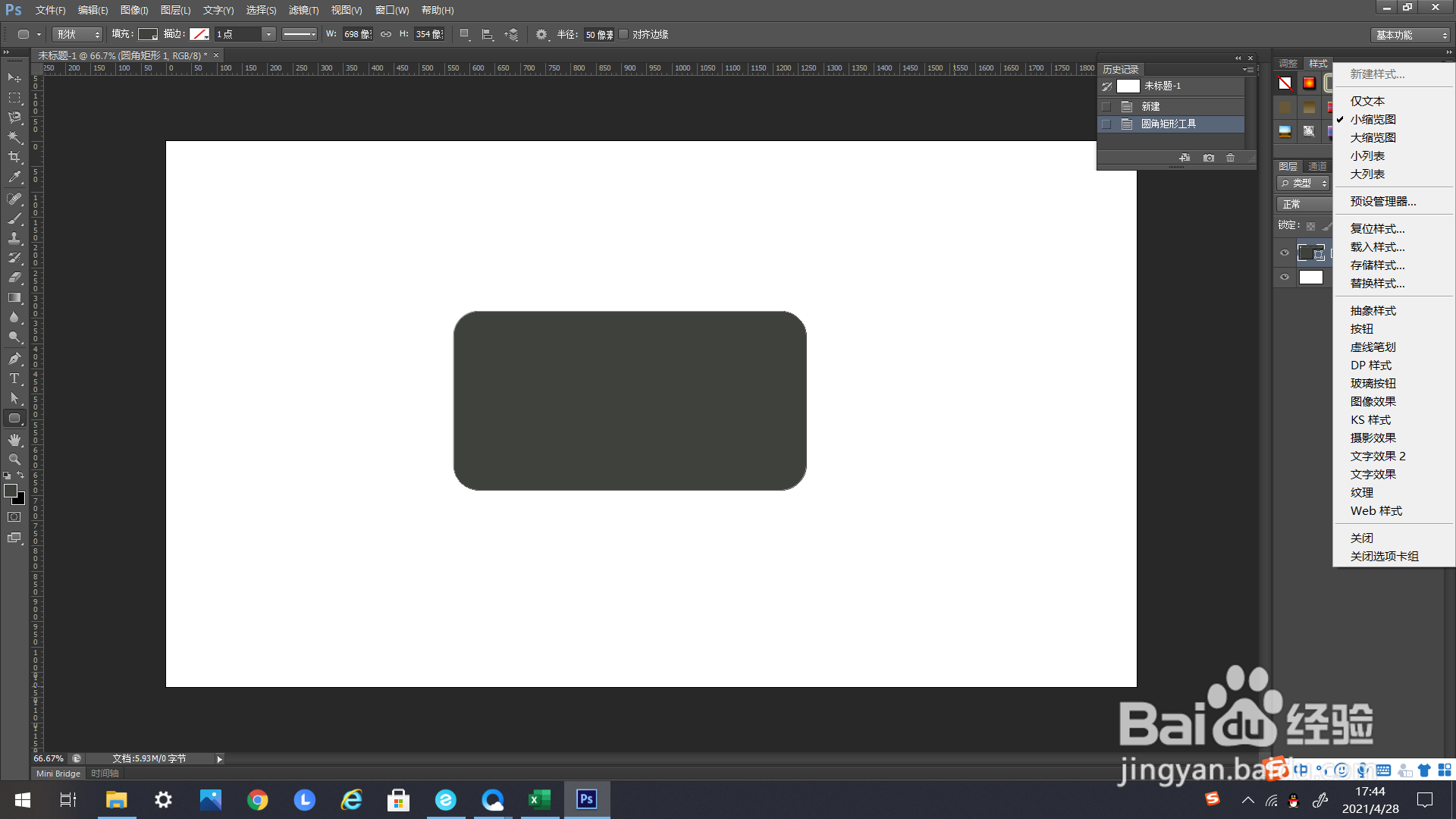Click the link width and height icon

386,34
